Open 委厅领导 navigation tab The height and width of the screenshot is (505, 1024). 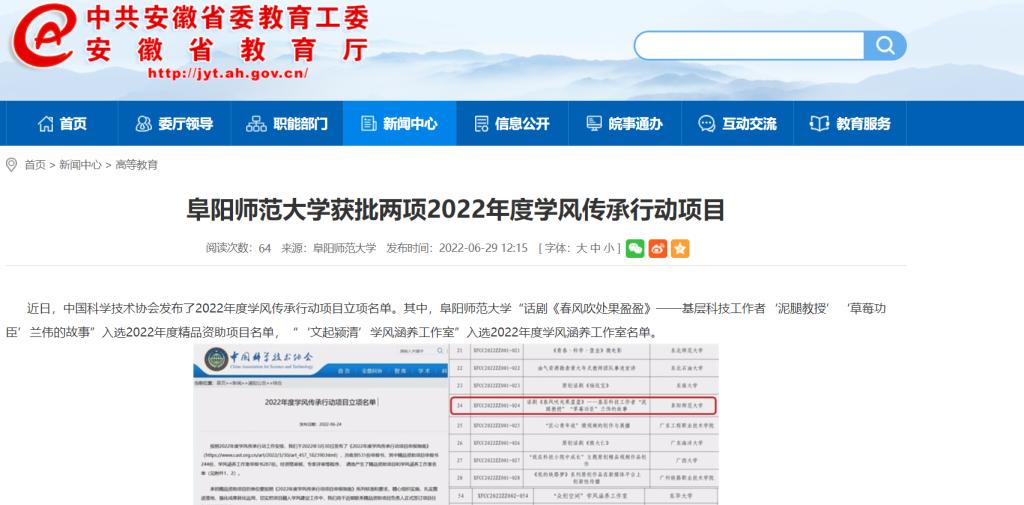[x=174, y=124]
